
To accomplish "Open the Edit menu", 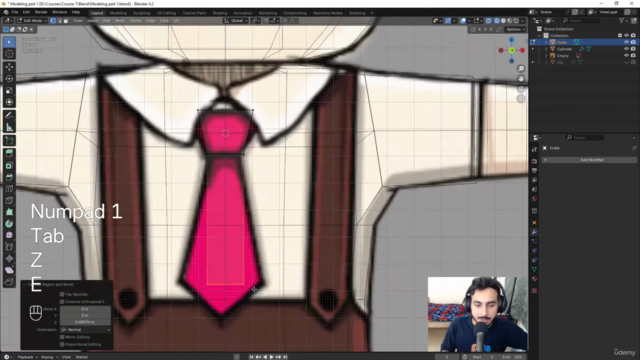I will pos(26,12).
